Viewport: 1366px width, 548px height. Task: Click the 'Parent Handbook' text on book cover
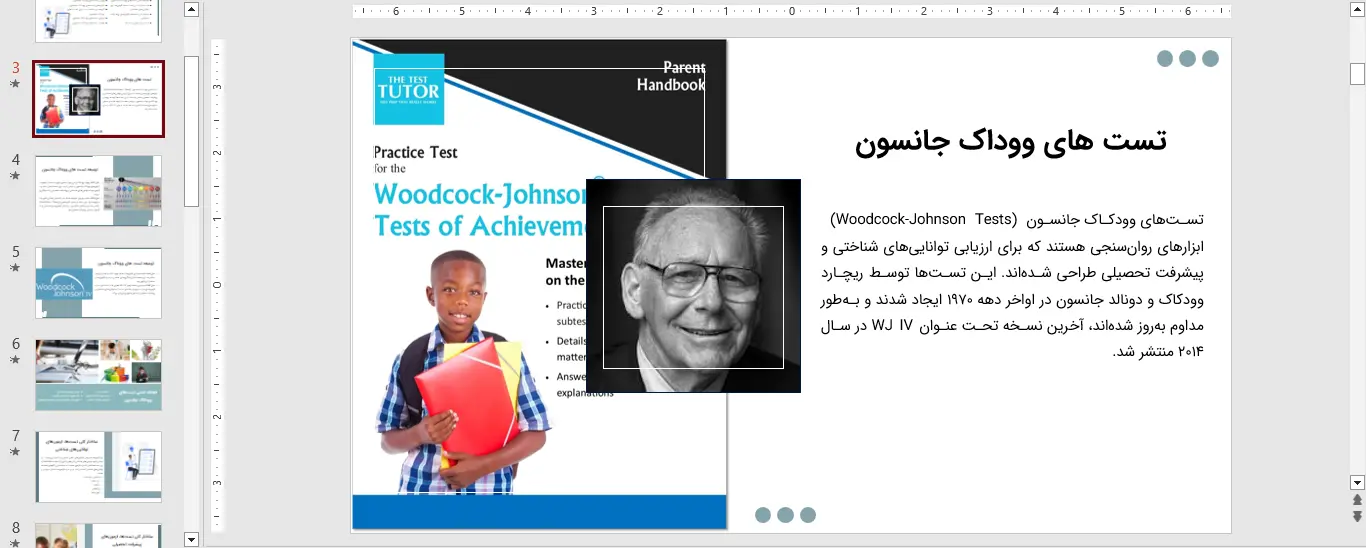pyautogui.click(x=671, y=76)
